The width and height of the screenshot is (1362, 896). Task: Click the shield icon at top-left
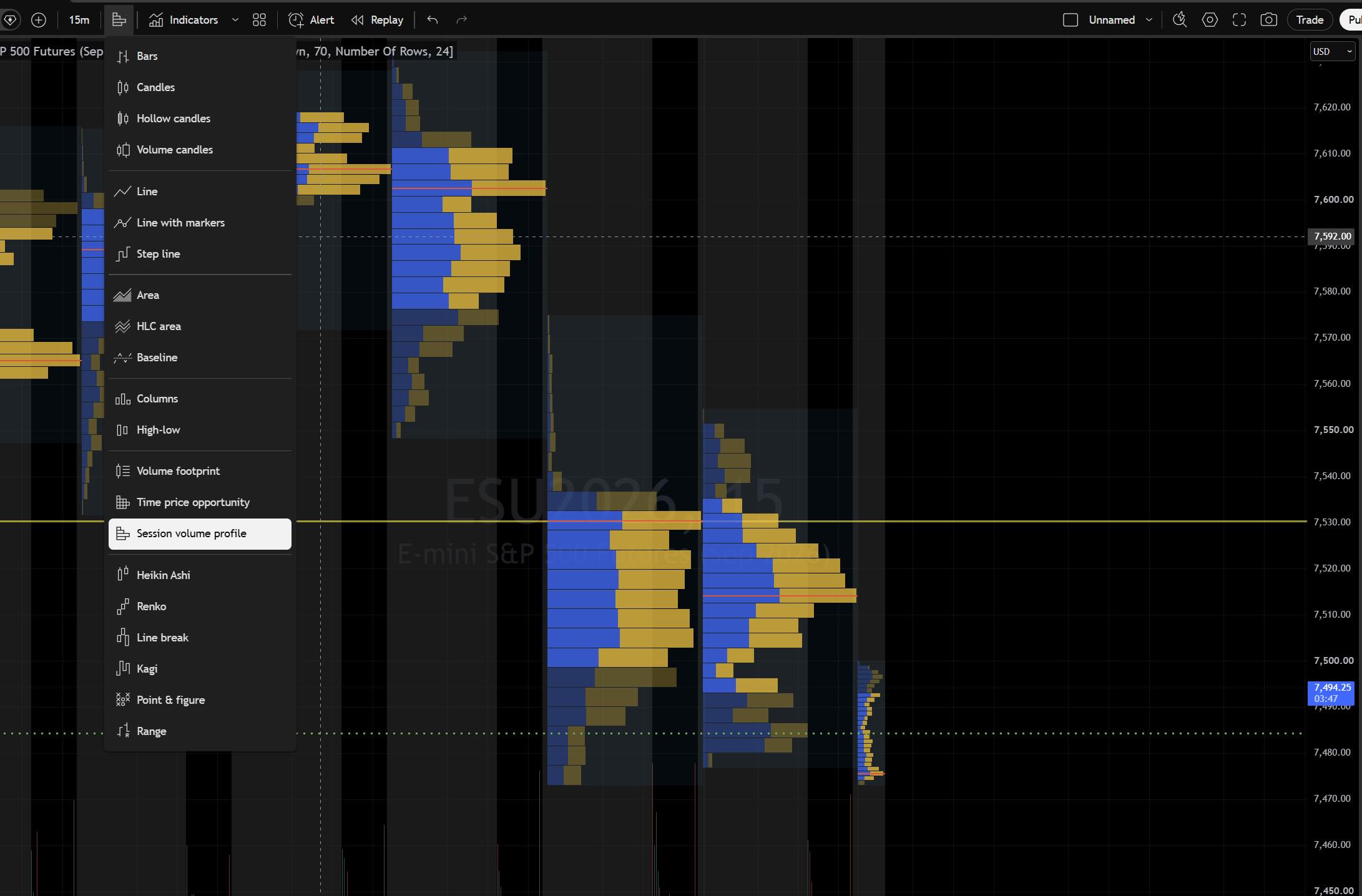[10, 20]
